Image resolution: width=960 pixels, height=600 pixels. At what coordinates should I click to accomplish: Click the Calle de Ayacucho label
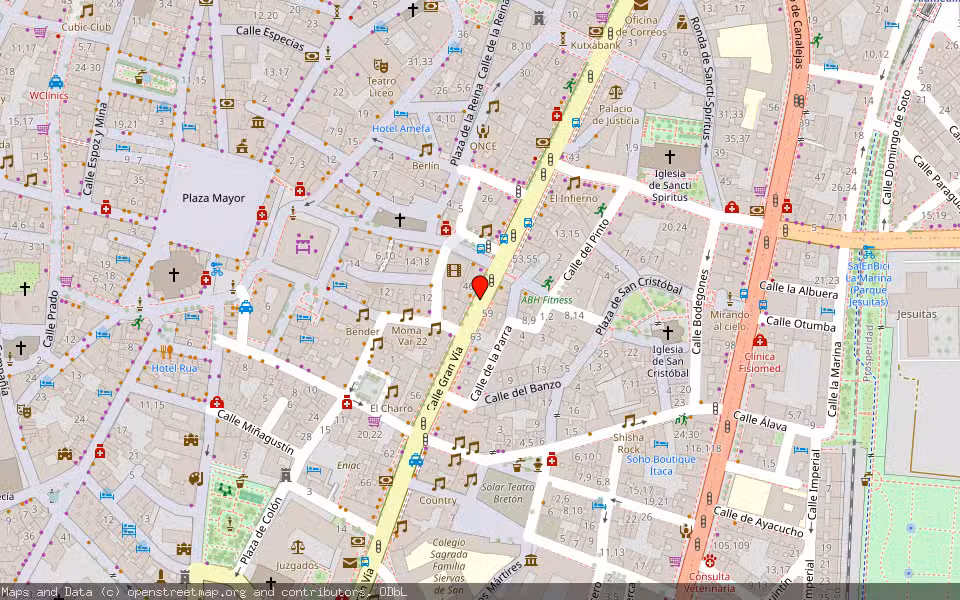point(758,522)
